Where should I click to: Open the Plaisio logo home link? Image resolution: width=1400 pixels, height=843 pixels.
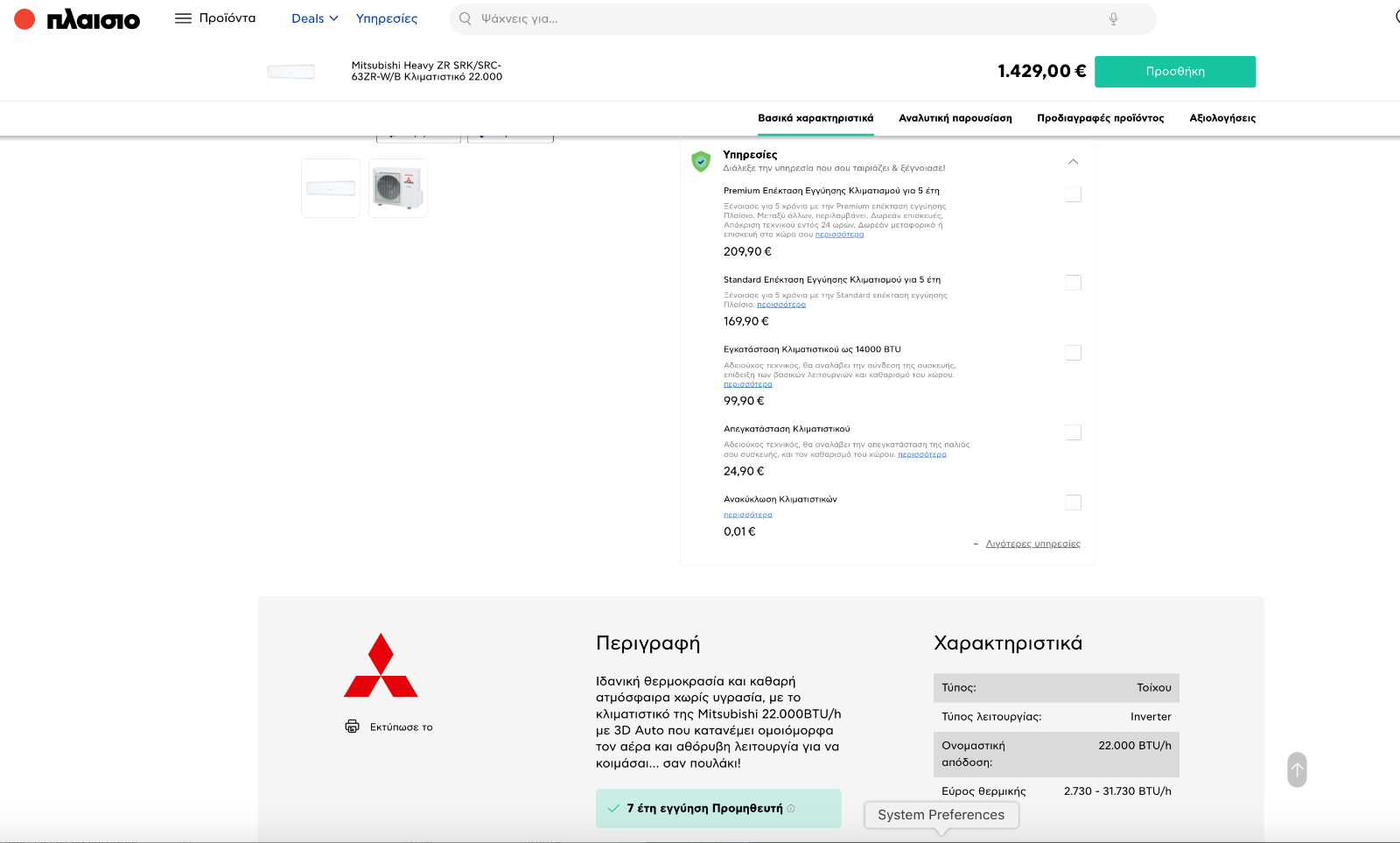[77, 19]
